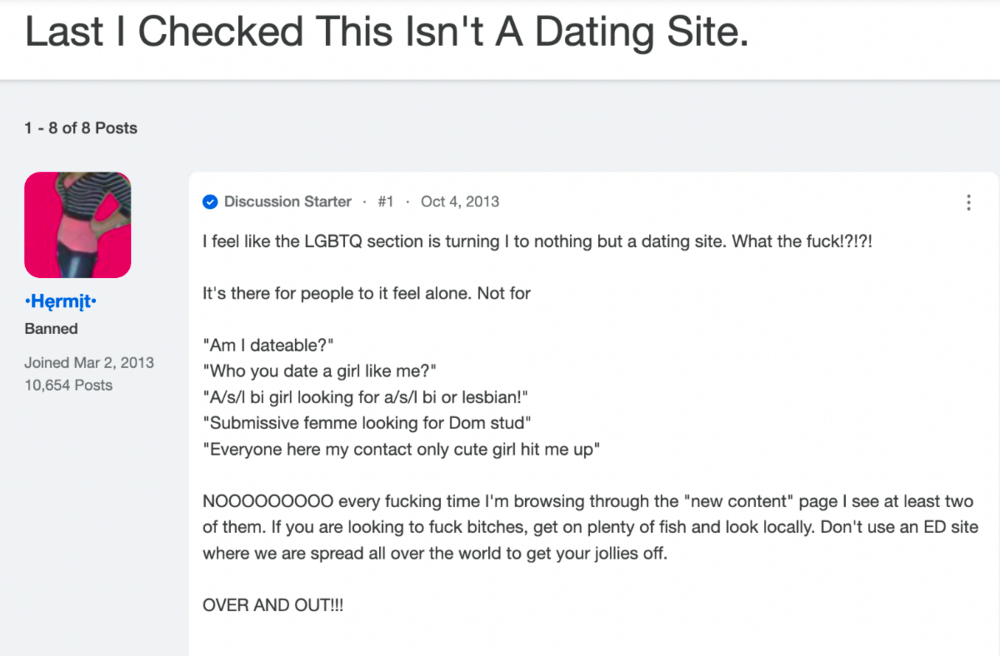Click the 'Joined Mar 2, 2013' info

click(x=89, y=363)
